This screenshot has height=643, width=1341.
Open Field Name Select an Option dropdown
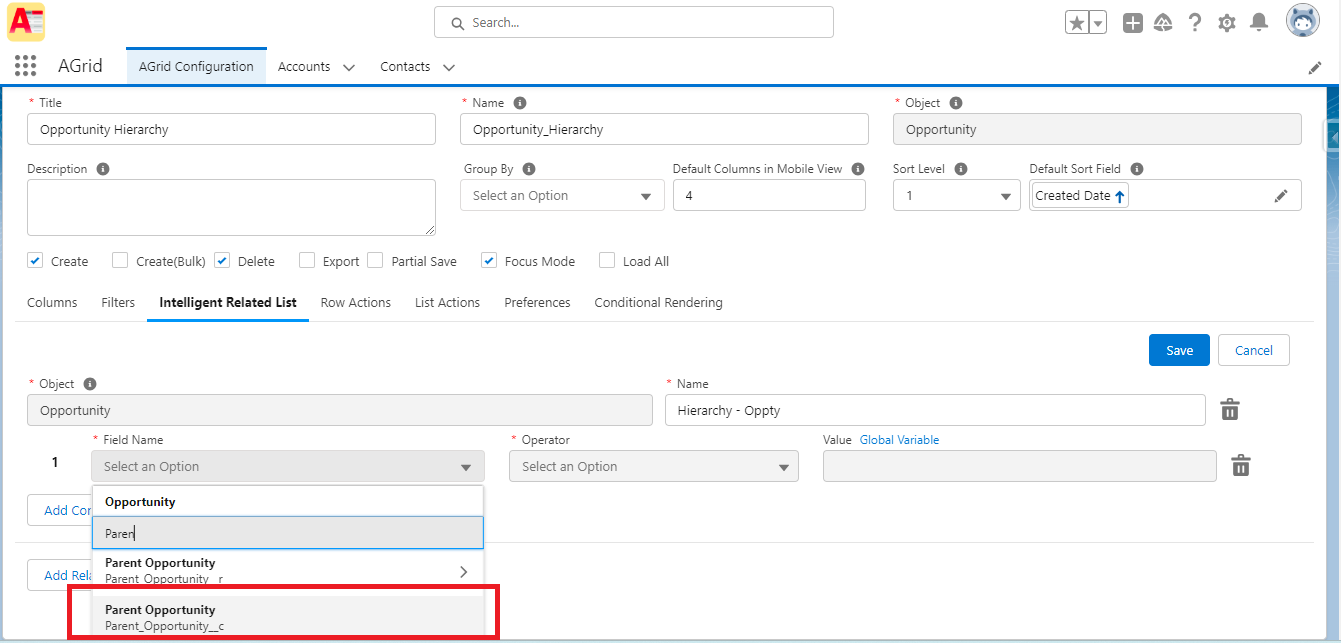(288, 467)
